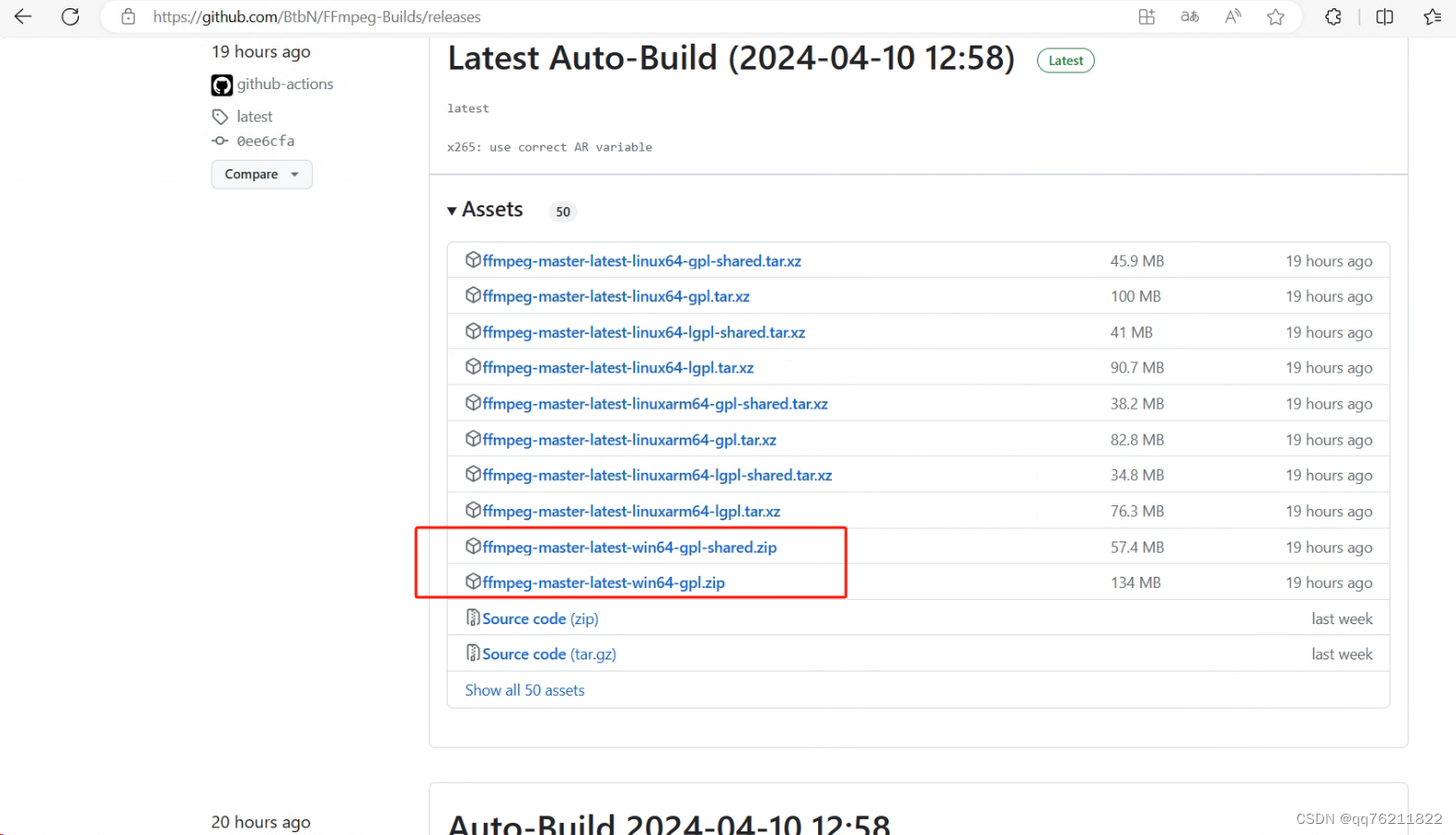Click the Assets count badge 50

563,212
